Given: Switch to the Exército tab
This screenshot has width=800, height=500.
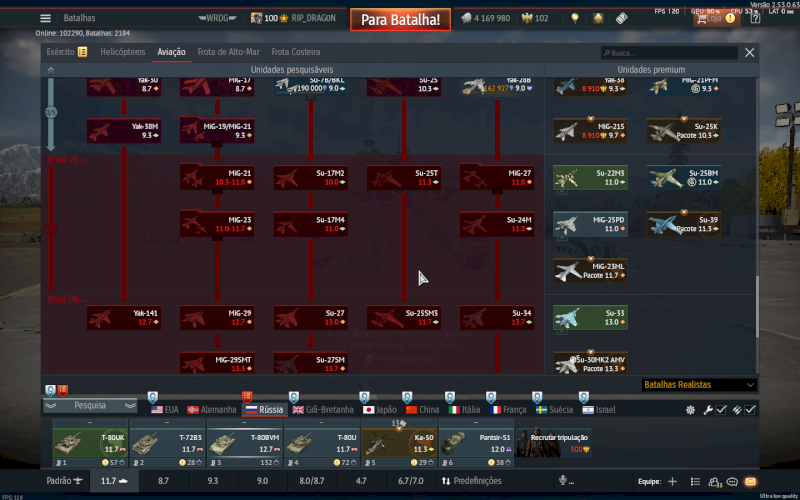Looking at the screenshot, I should [66, 52].
